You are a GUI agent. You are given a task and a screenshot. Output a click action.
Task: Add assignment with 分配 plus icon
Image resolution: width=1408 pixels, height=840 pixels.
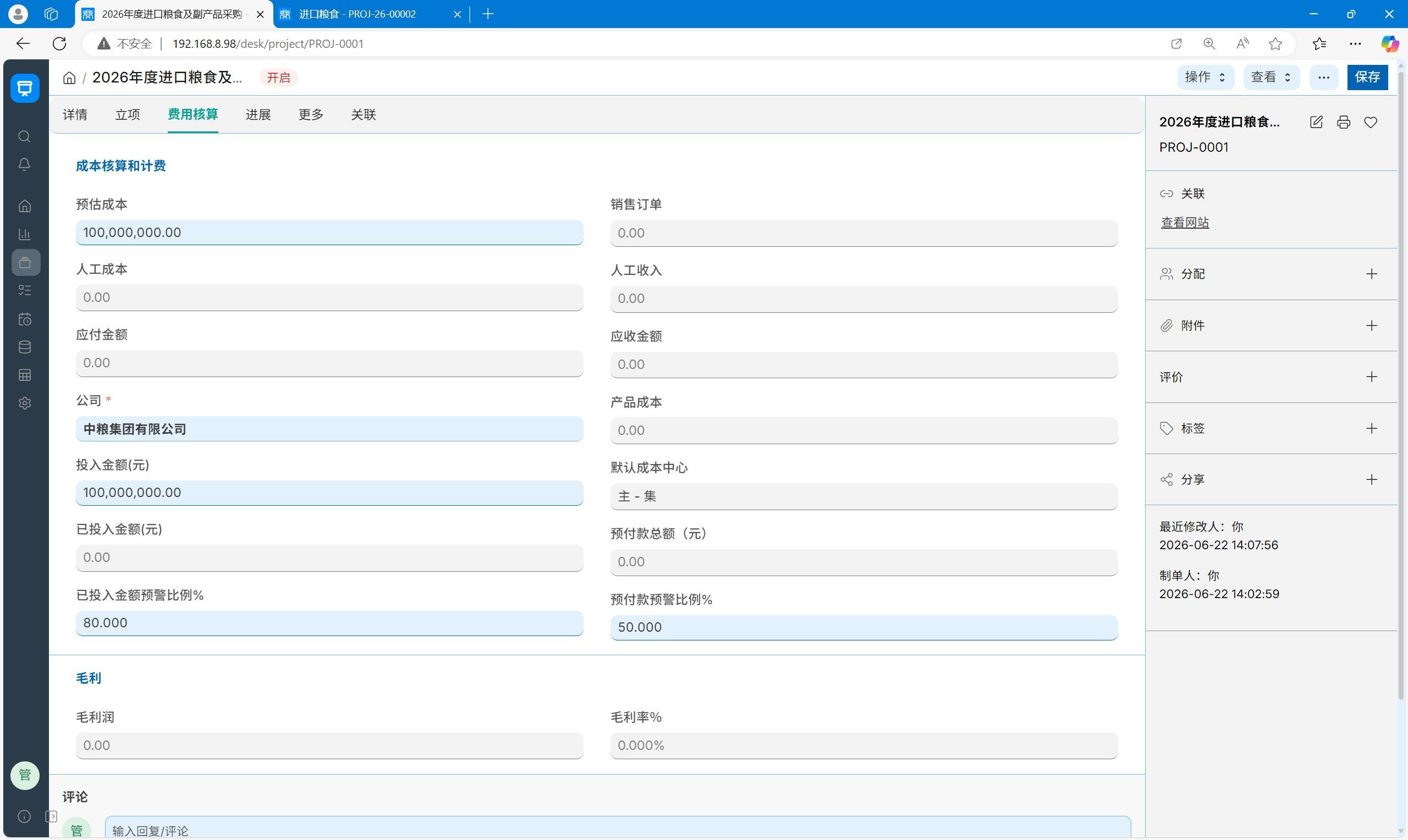point(1371,274)
